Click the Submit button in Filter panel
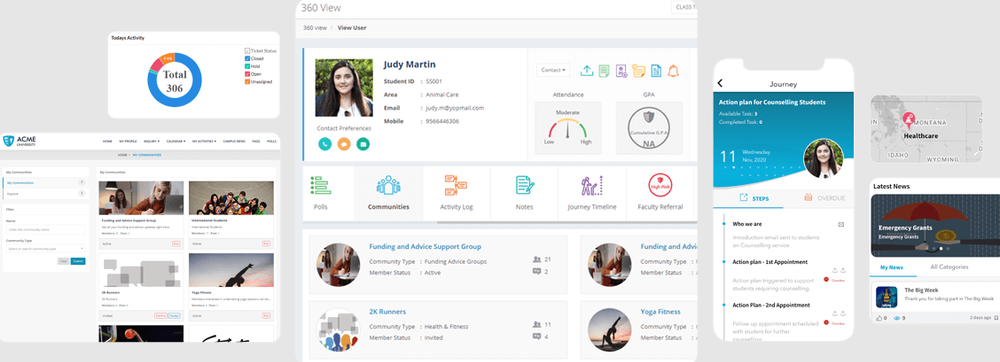Screen dimensions: 1000x362 pos(78,261)
